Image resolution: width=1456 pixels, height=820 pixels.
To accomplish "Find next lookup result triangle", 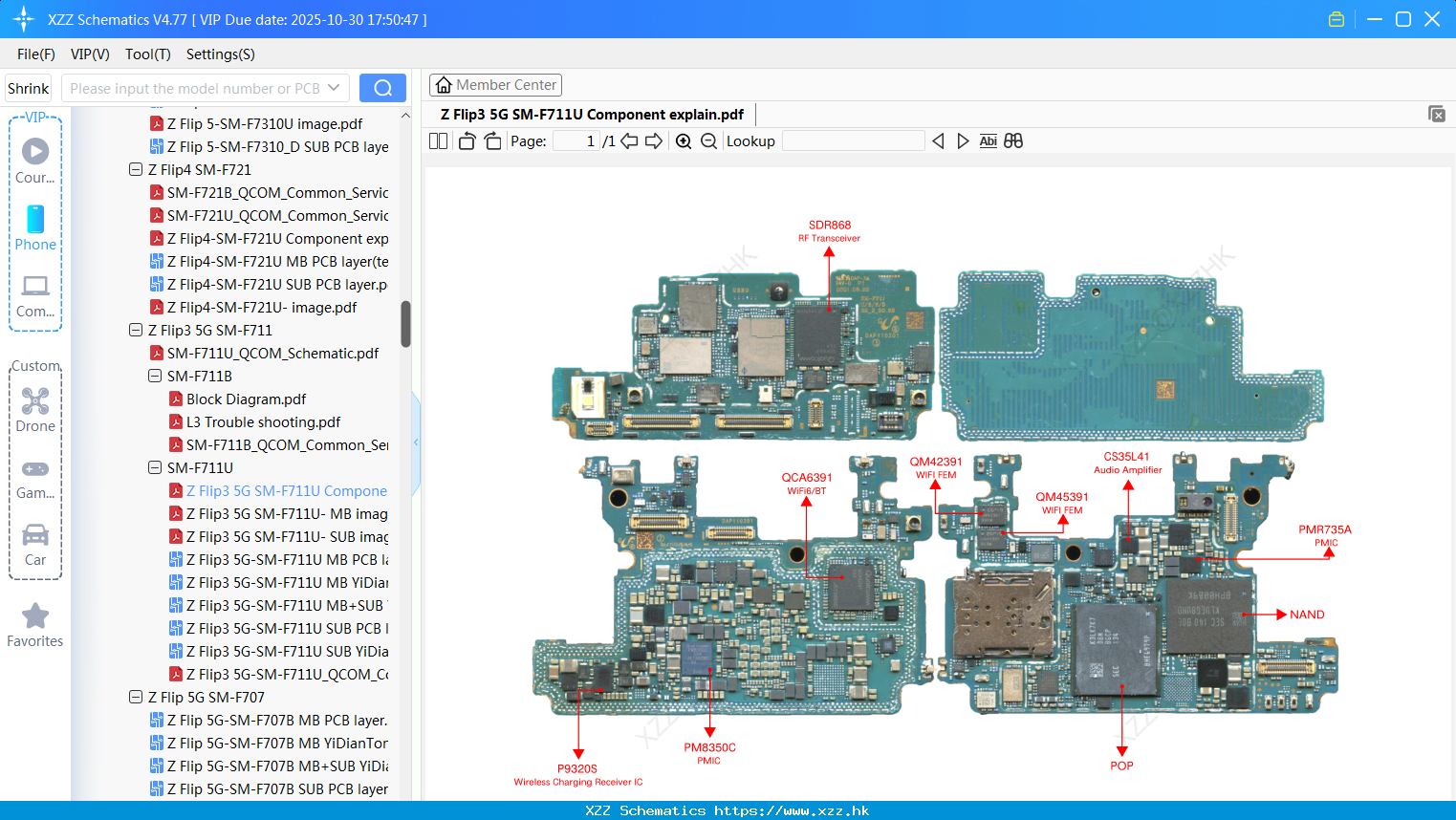I will [x=963, y=141].
